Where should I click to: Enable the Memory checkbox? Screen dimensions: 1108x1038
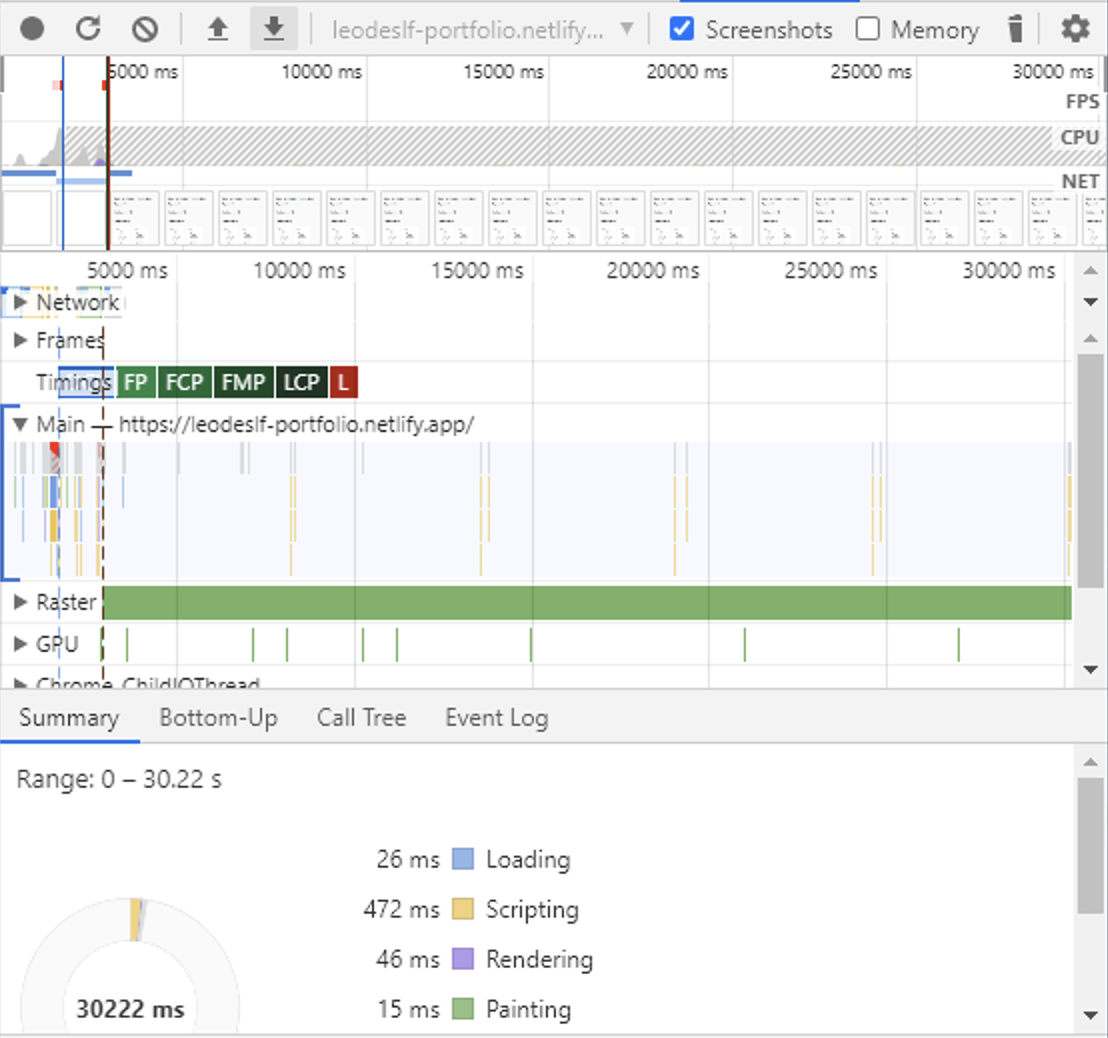pyautogui.click(x=867, y=29)
